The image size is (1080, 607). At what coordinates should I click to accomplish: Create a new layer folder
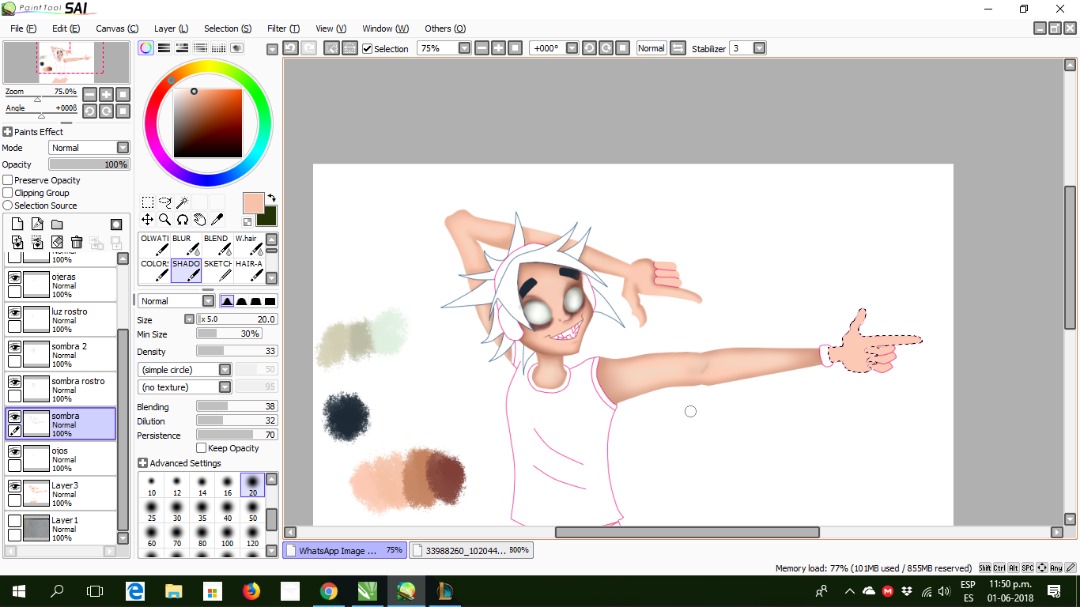[x=57, y=225]
